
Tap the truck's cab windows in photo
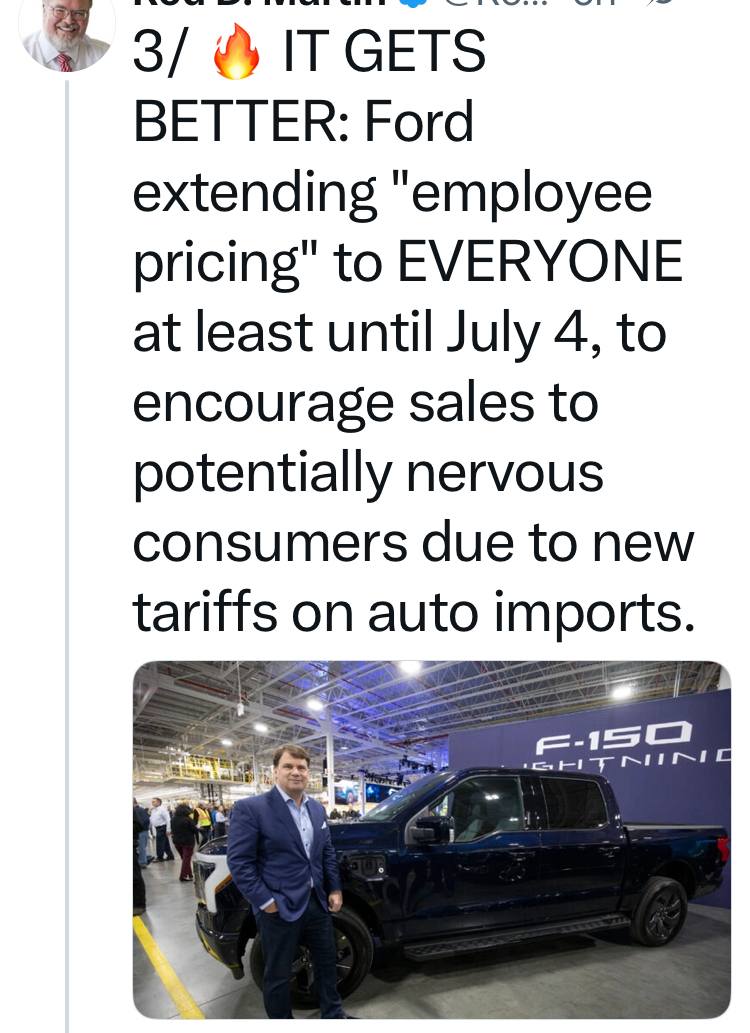click(x=523, y=807)
